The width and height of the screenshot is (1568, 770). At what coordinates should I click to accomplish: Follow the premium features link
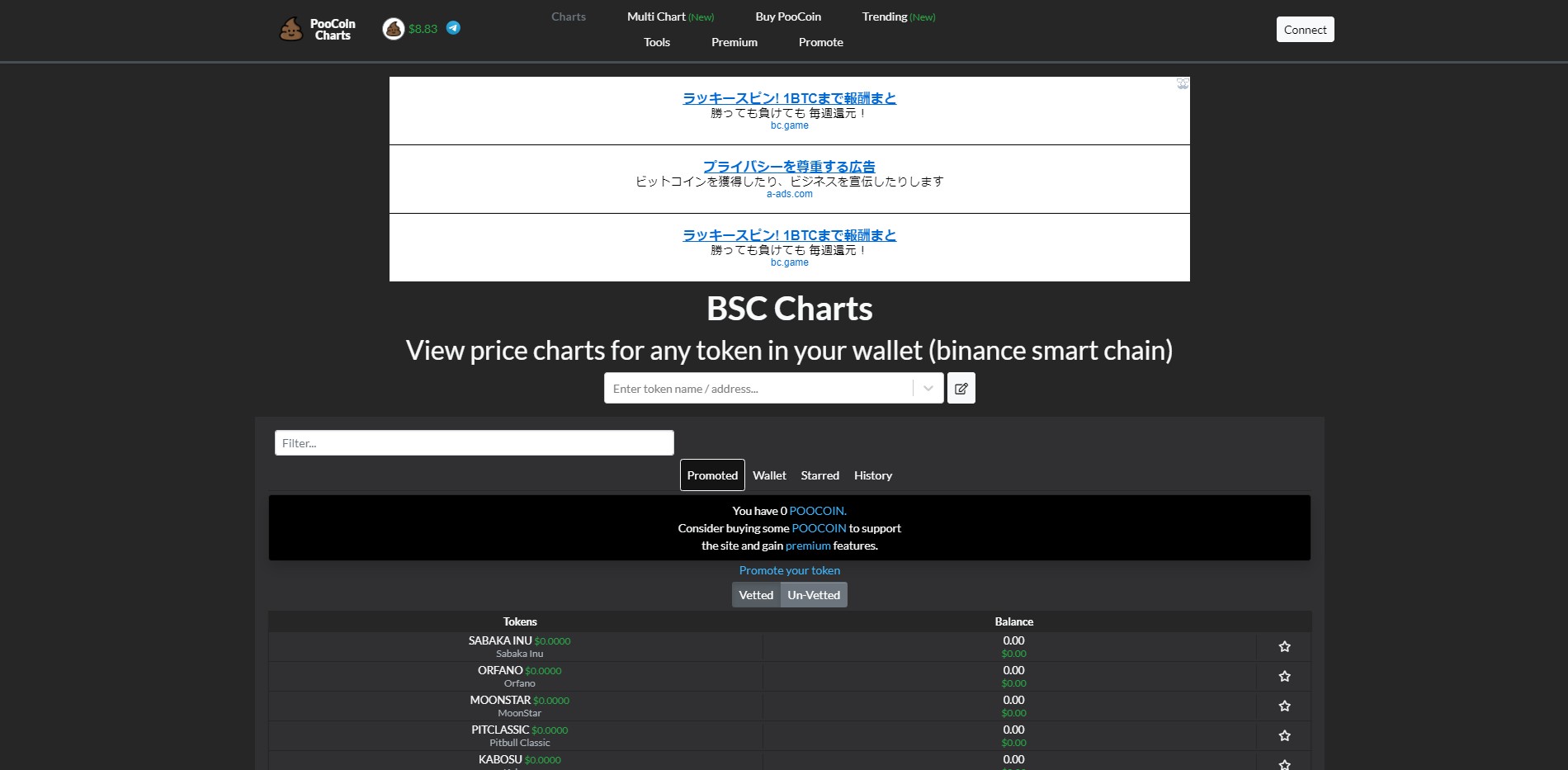[808, 546]
